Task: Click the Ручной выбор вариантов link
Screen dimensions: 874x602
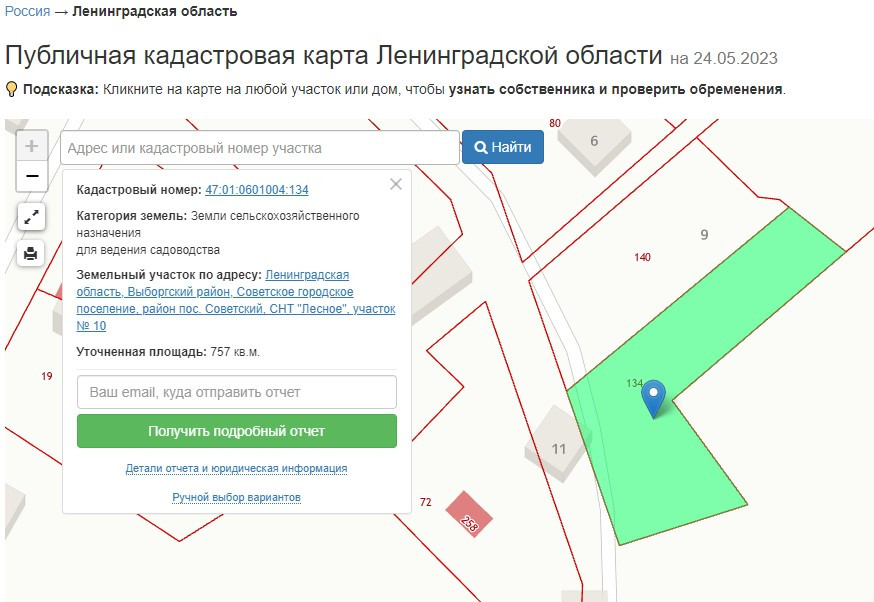Action: click(236, 497)
